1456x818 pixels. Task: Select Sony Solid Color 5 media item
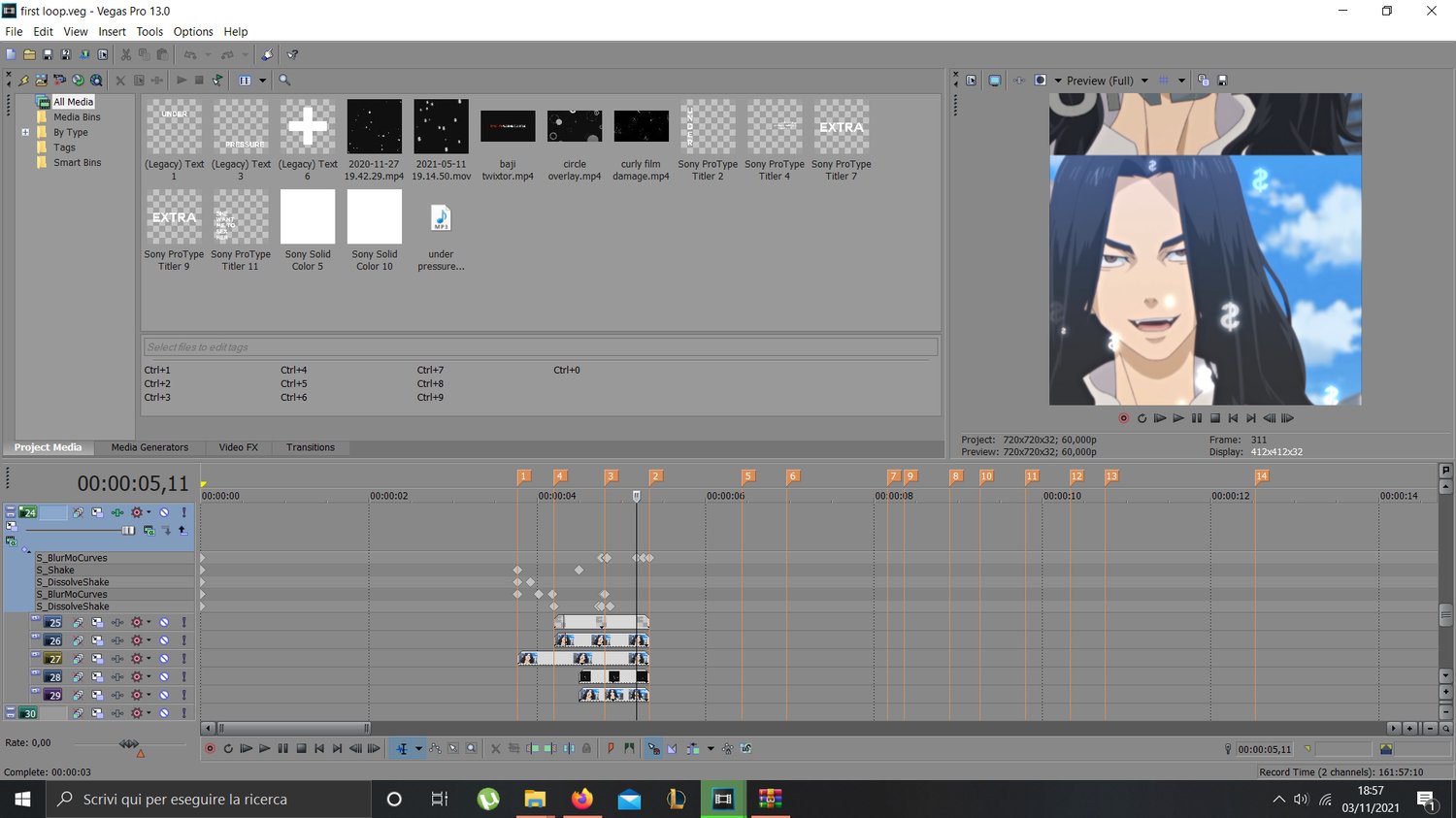[308, 216]
